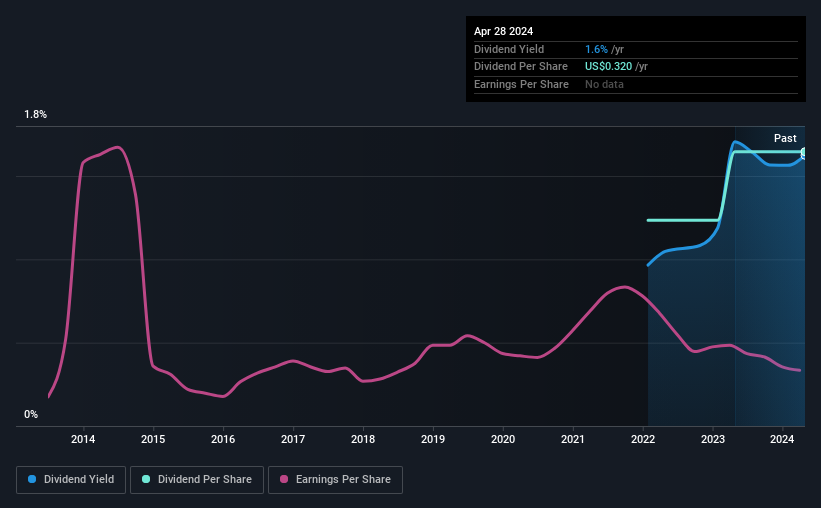The width and height of the screenshot is (821, 508).
Task: Click the US$0.320 Dividend Per Share value
Action: pos(608,67)
